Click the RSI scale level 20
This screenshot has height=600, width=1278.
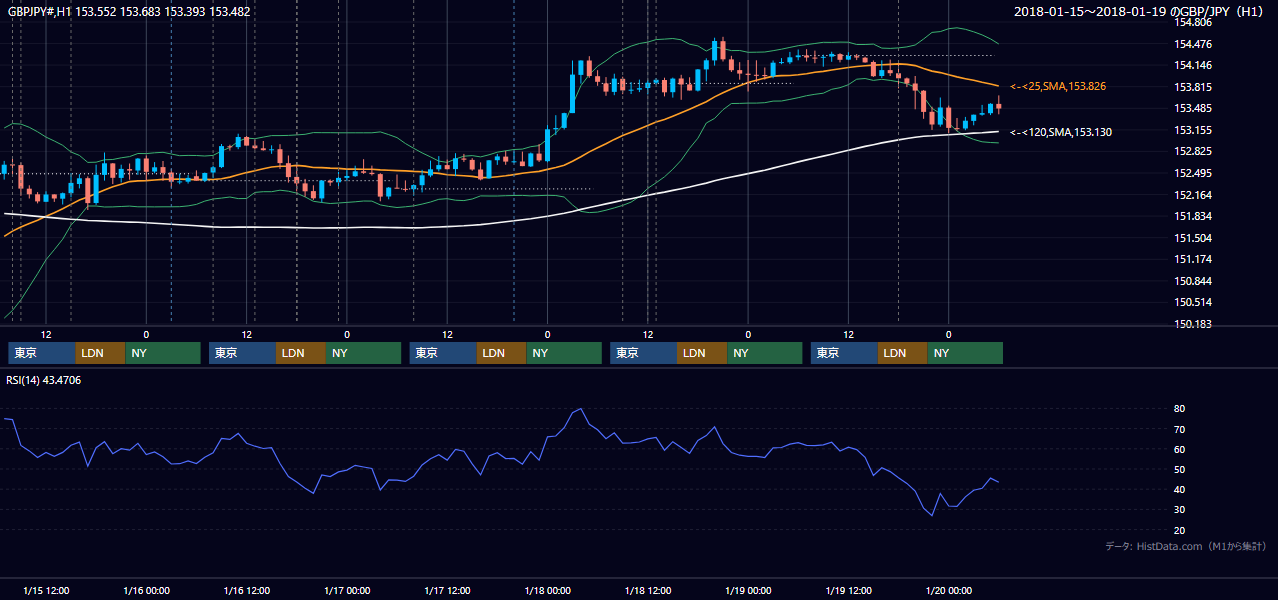1180,530
